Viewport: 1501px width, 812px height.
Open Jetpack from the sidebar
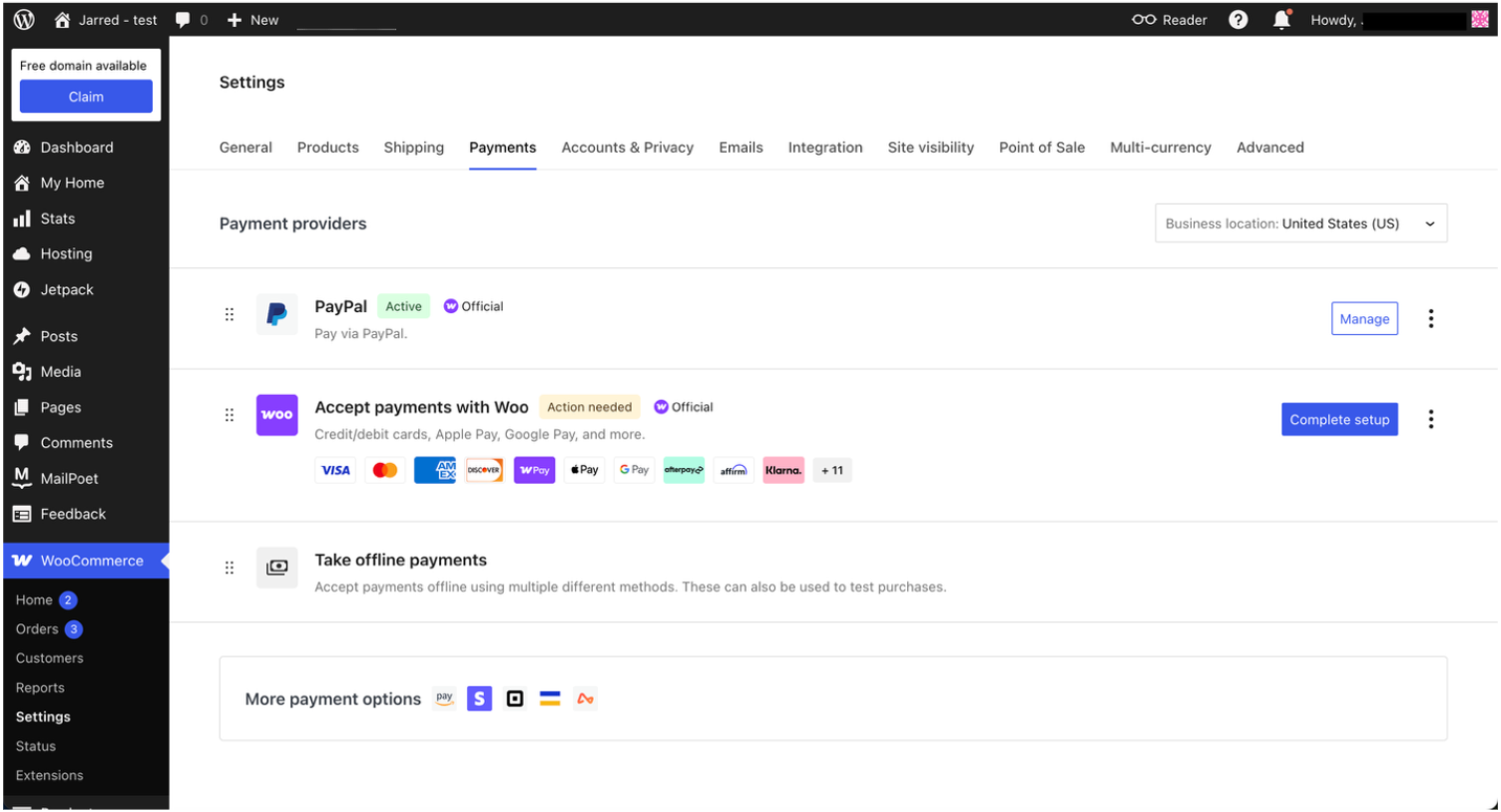tap(66, 290)
